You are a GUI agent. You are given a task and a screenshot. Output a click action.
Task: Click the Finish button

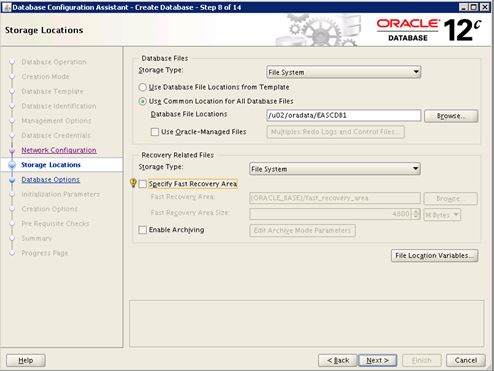click(421, 360)
